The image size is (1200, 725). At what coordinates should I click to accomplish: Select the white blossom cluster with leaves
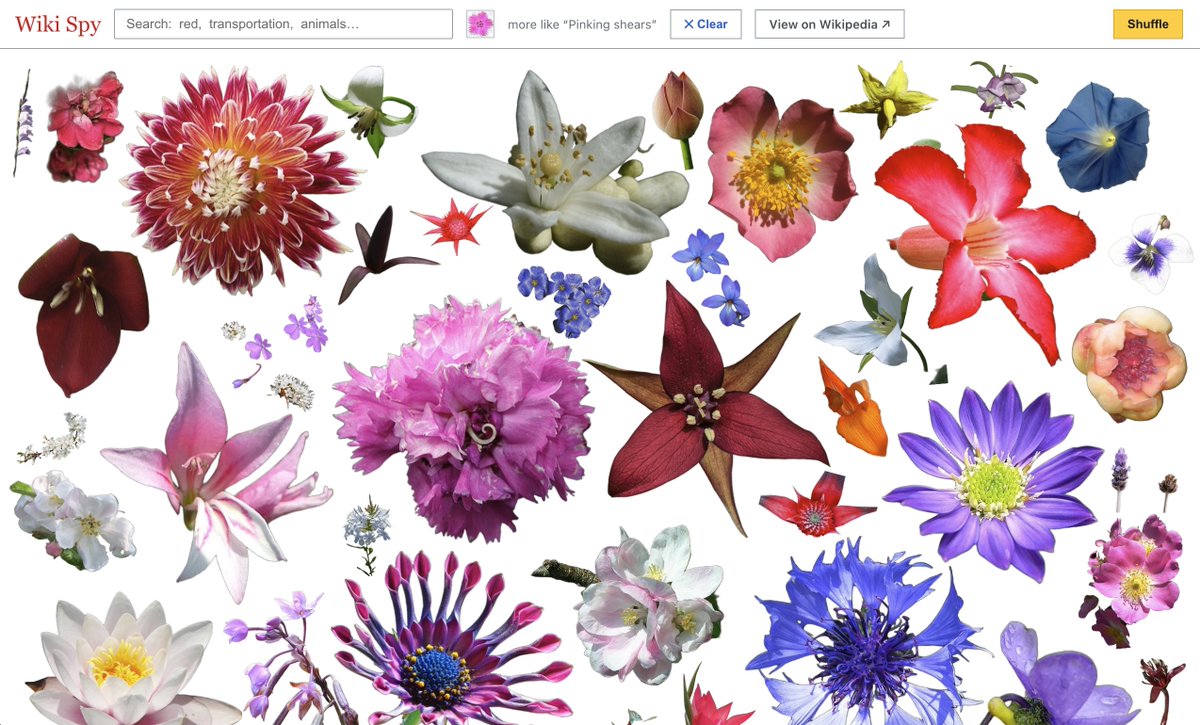tap(72, 520)
